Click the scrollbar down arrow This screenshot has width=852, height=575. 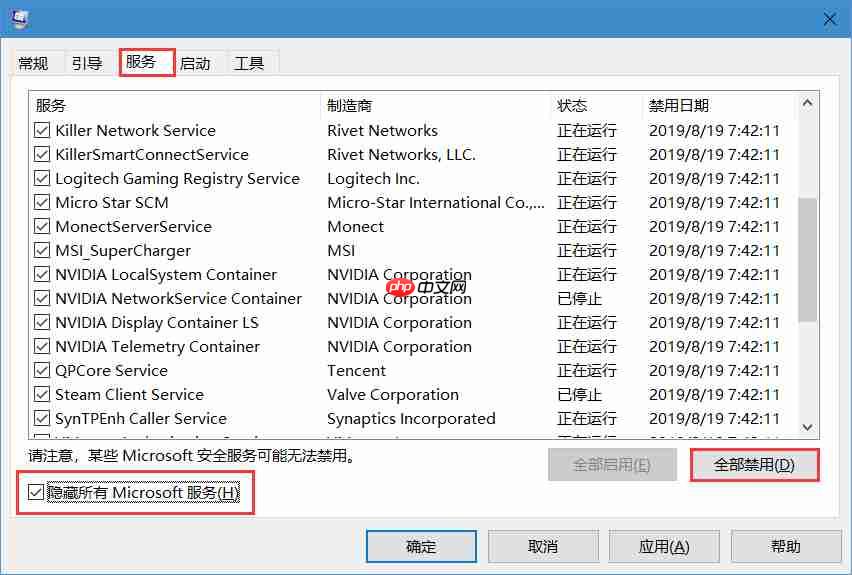(807, 427)
